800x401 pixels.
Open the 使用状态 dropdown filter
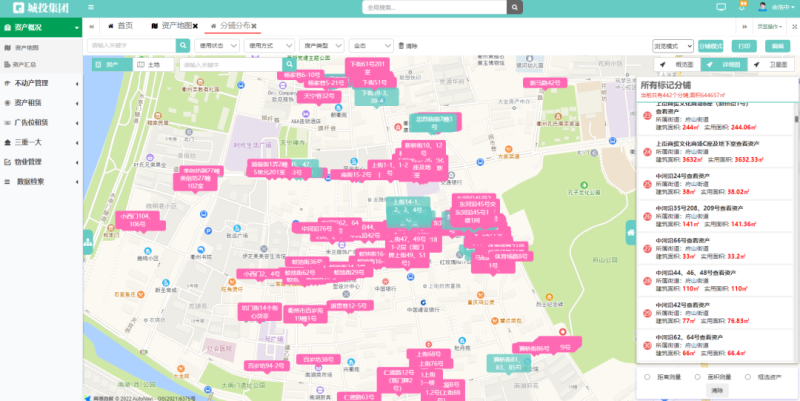tap(217, 46)
